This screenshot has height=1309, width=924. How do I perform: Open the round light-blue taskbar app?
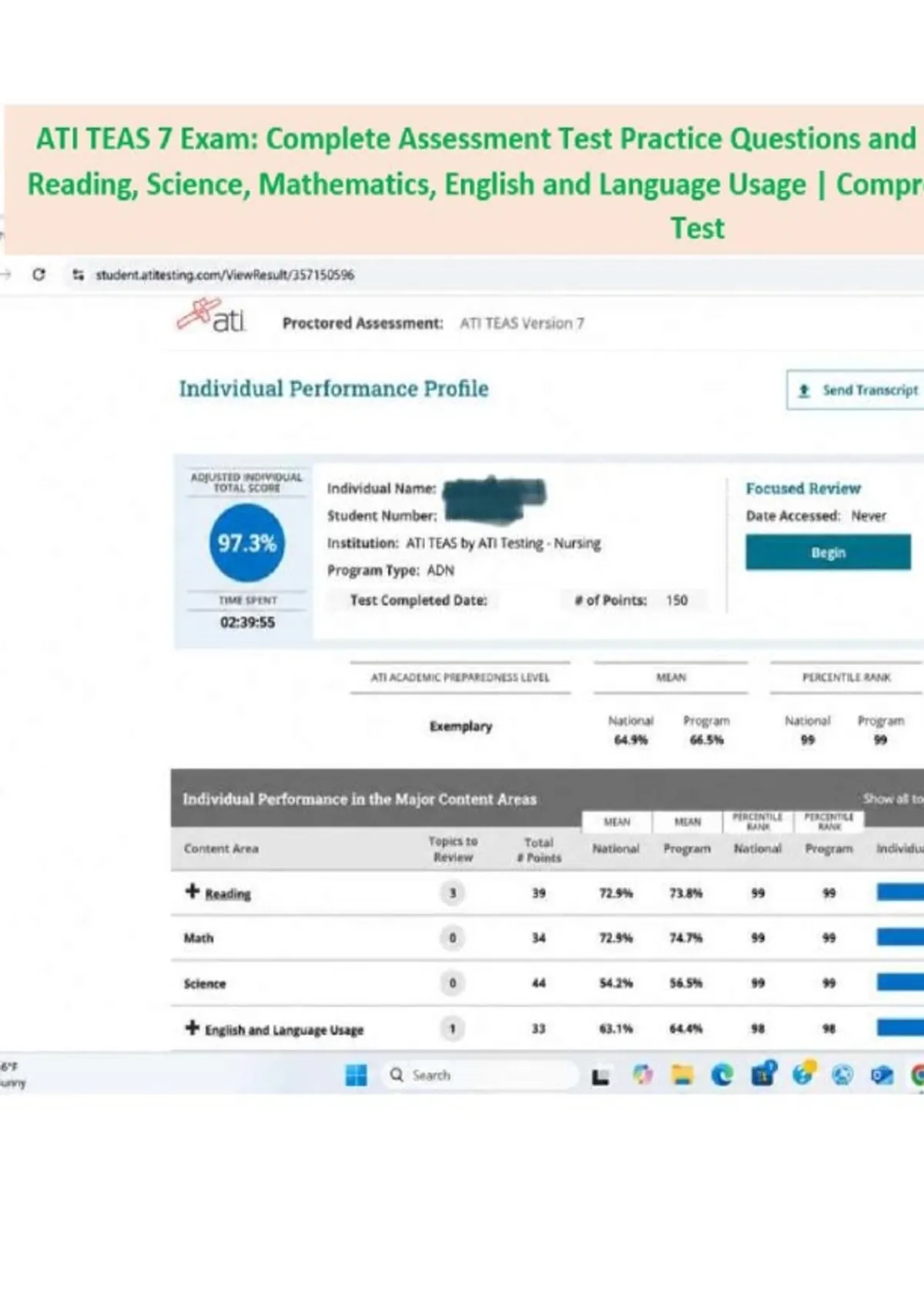tap(842, 1075)
